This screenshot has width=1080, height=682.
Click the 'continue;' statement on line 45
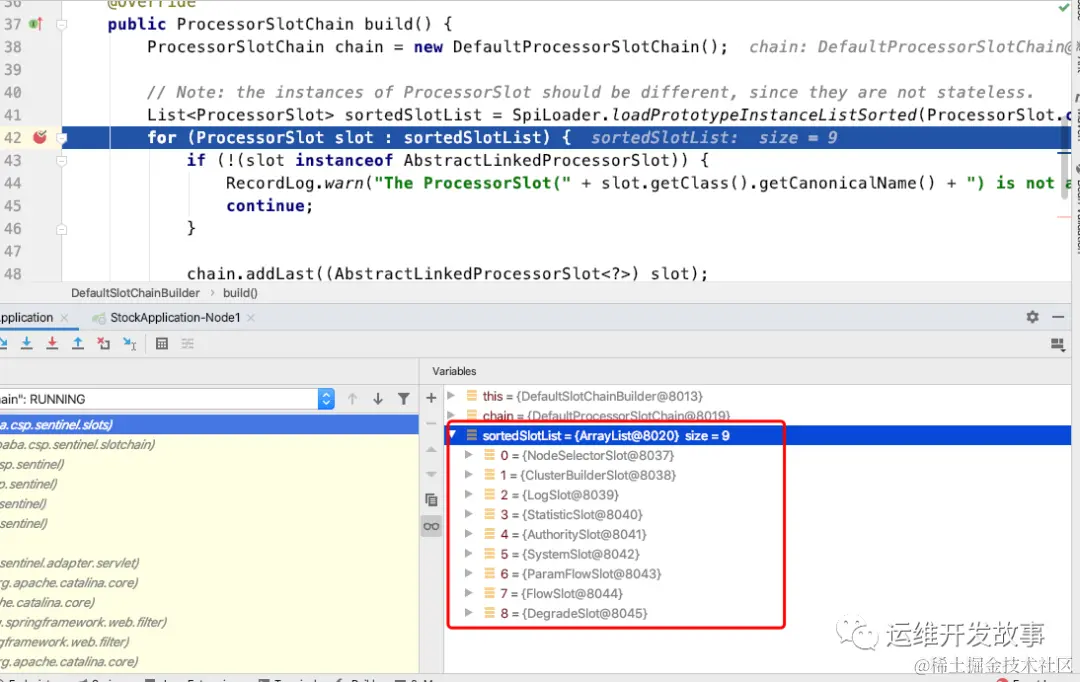tap(269, 205)
